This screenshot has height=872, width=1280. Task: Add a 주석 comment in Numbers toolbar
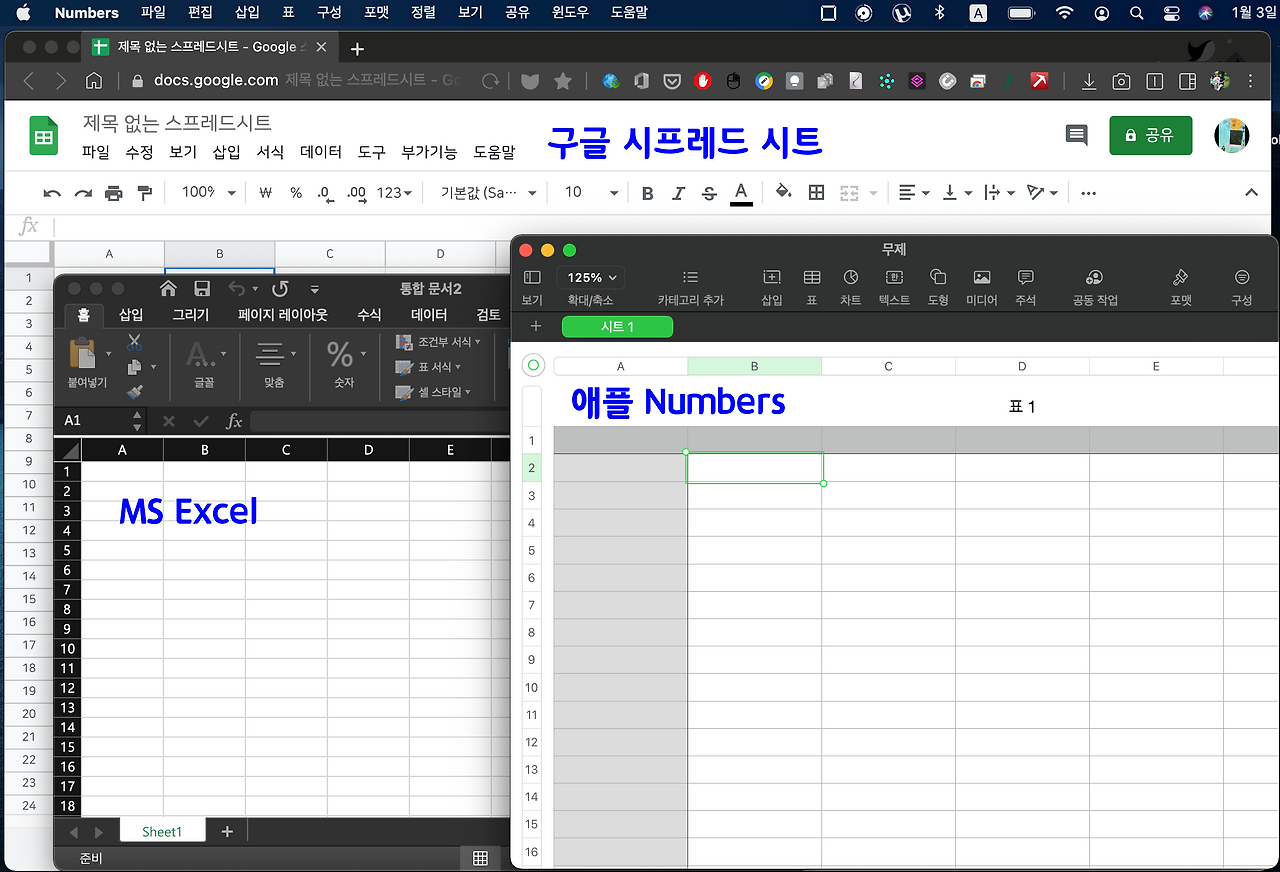tap(1025, 285)
